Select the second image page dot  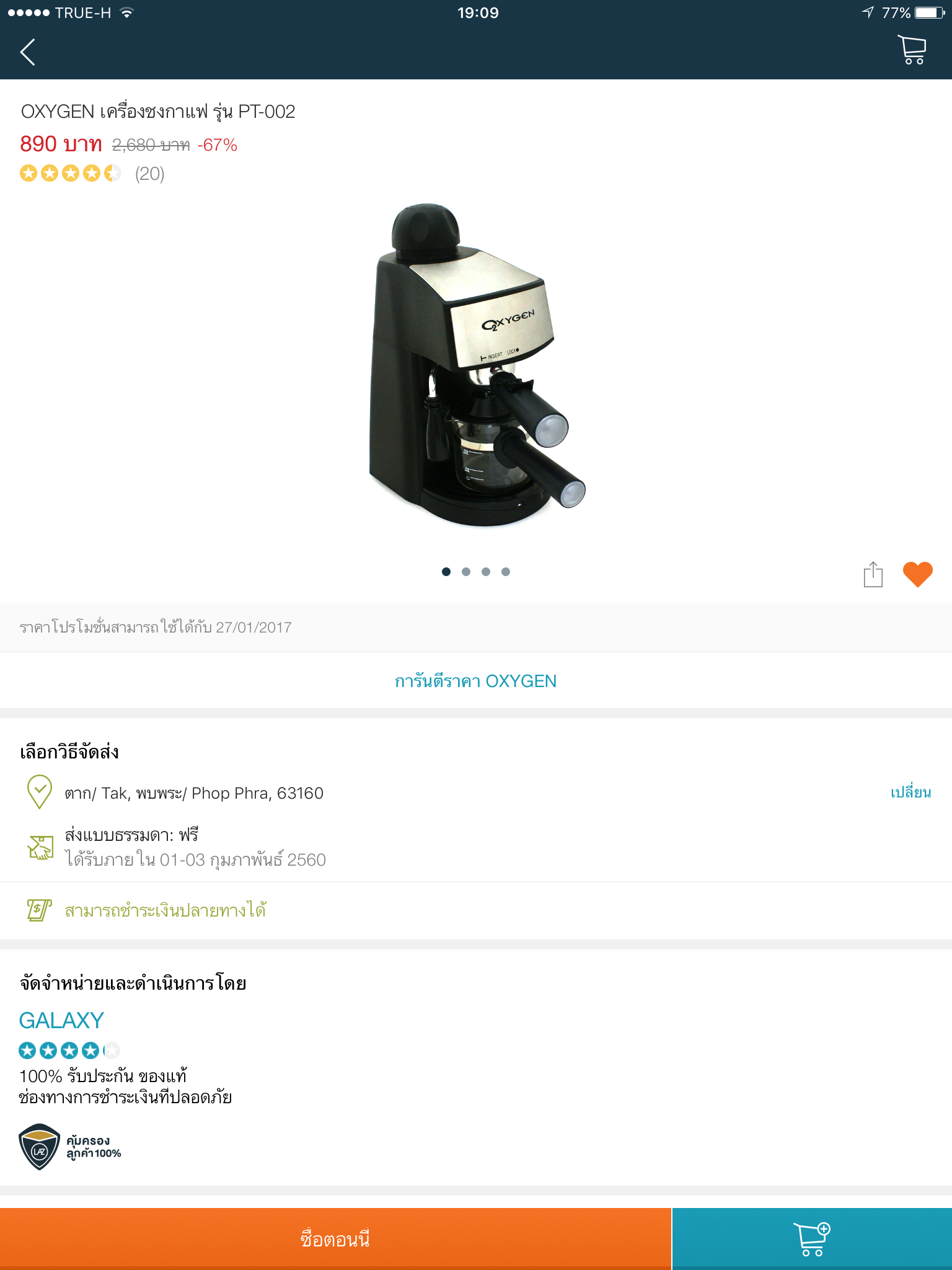tap(466, 572)
